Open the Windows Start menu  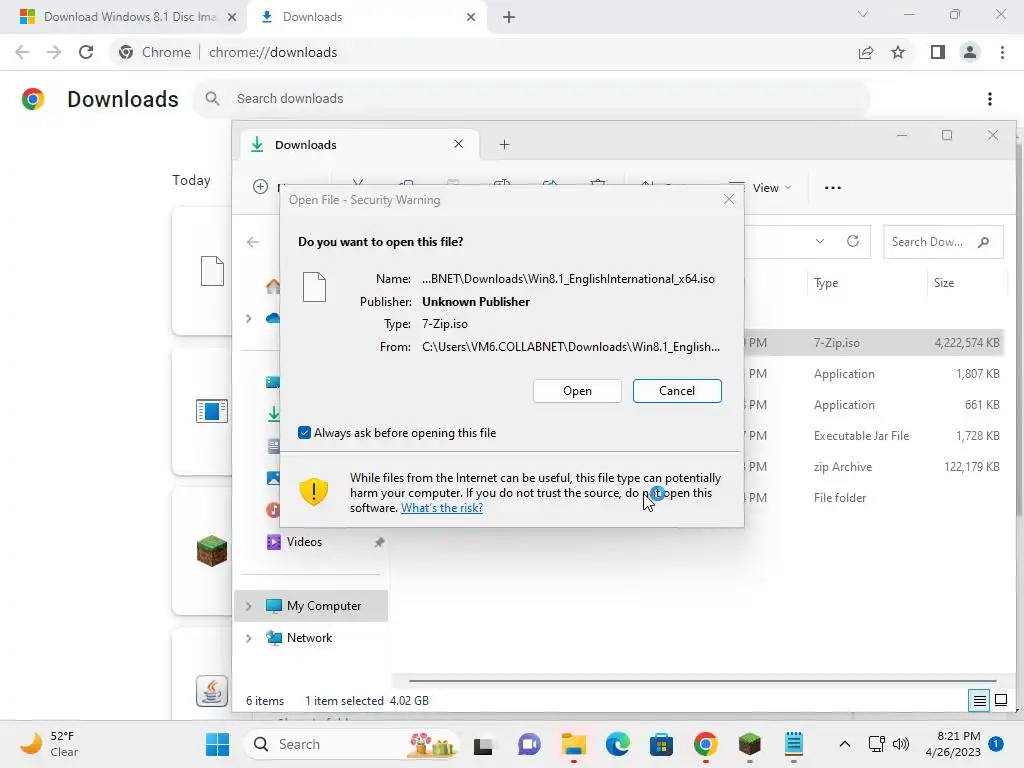[x=217, y=744]
